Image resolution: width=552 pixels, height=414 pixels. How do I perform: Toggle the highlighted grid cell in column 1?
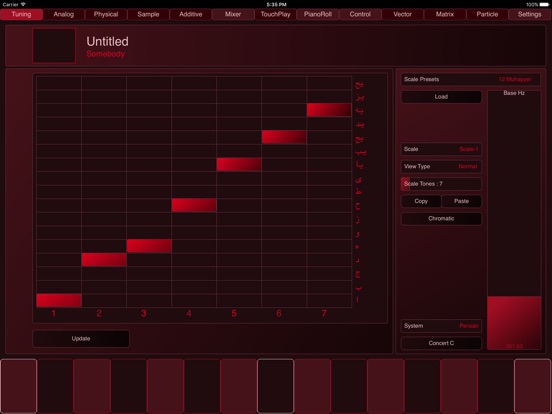click(x=59, y=300)
